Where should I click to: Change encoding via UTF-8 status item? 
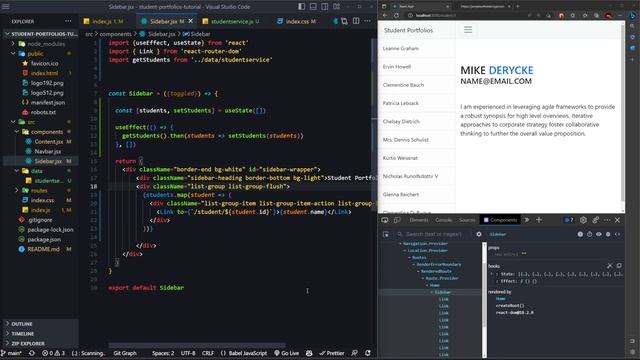pyautogui.click(x=188, y=353)
